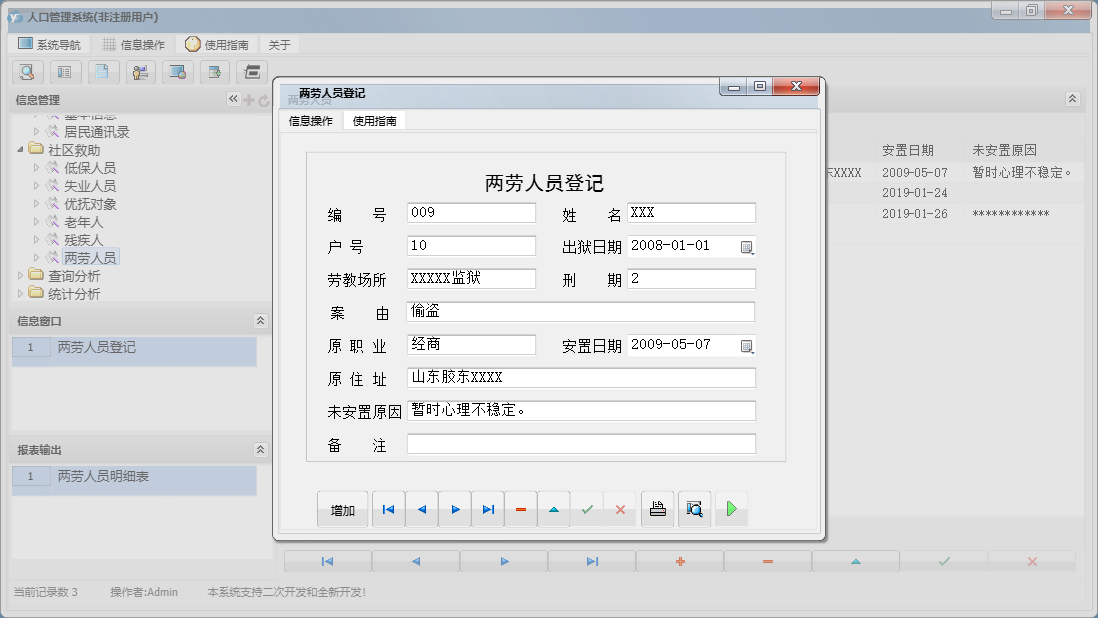Screen dimensions: 1098x618
Task: Click inside the 备注 input field
Action: tap(580, 443)
